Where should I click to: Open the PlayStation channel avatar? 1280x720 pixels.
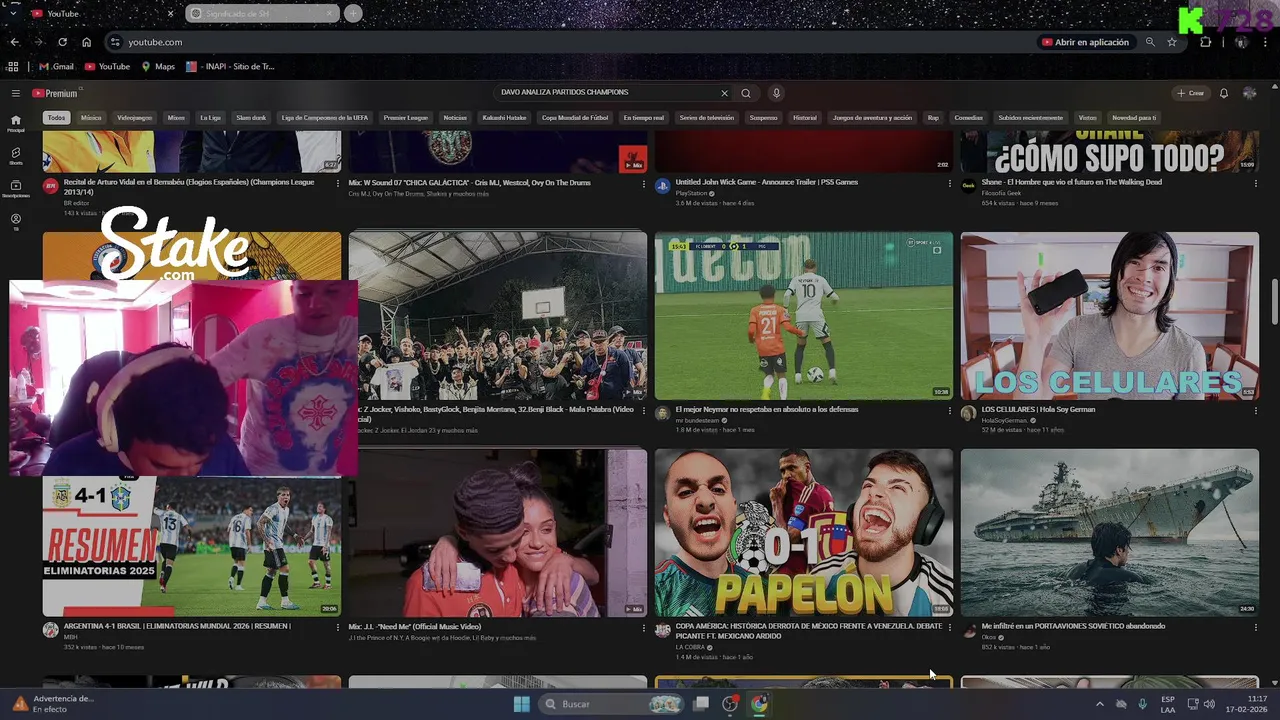click(662, 186)
